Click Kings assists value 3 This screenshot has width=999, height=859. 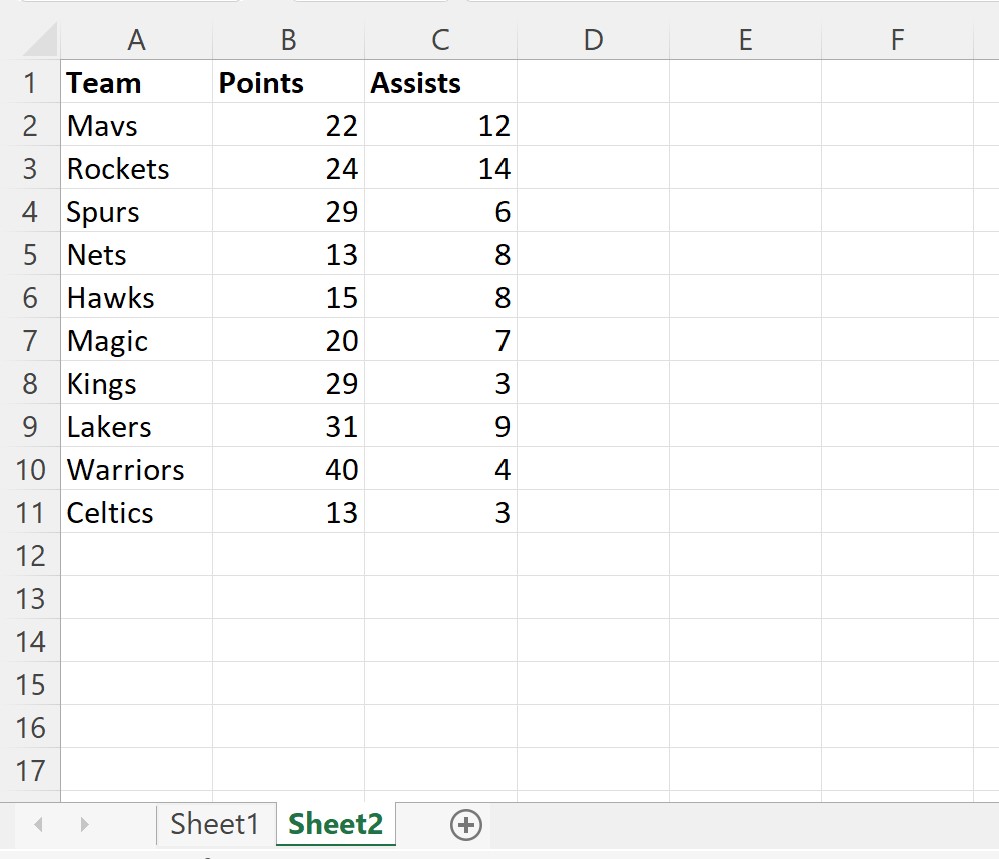click(441, 383)
